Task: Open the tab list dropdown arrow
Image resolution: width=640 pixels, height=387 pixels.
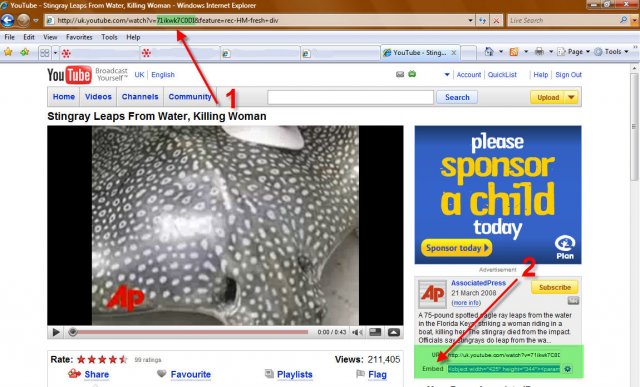Action: point(55,53)
